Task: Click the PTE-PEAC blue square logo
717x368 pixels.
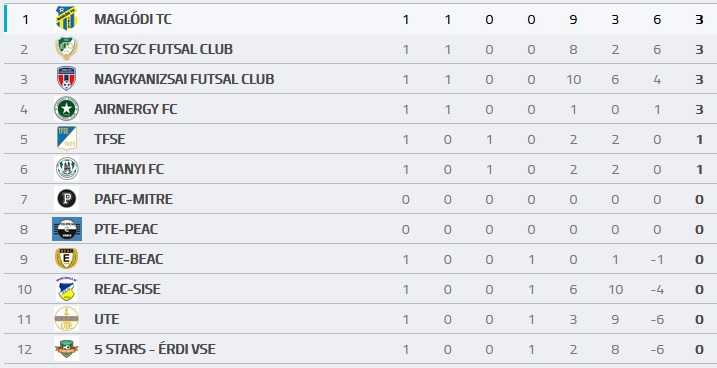Action: point(67,229)
